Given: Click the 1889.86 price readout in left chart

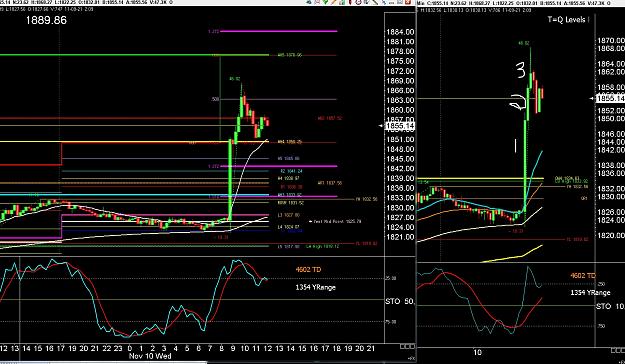Looking at the screenshot, I should [46, 20].
